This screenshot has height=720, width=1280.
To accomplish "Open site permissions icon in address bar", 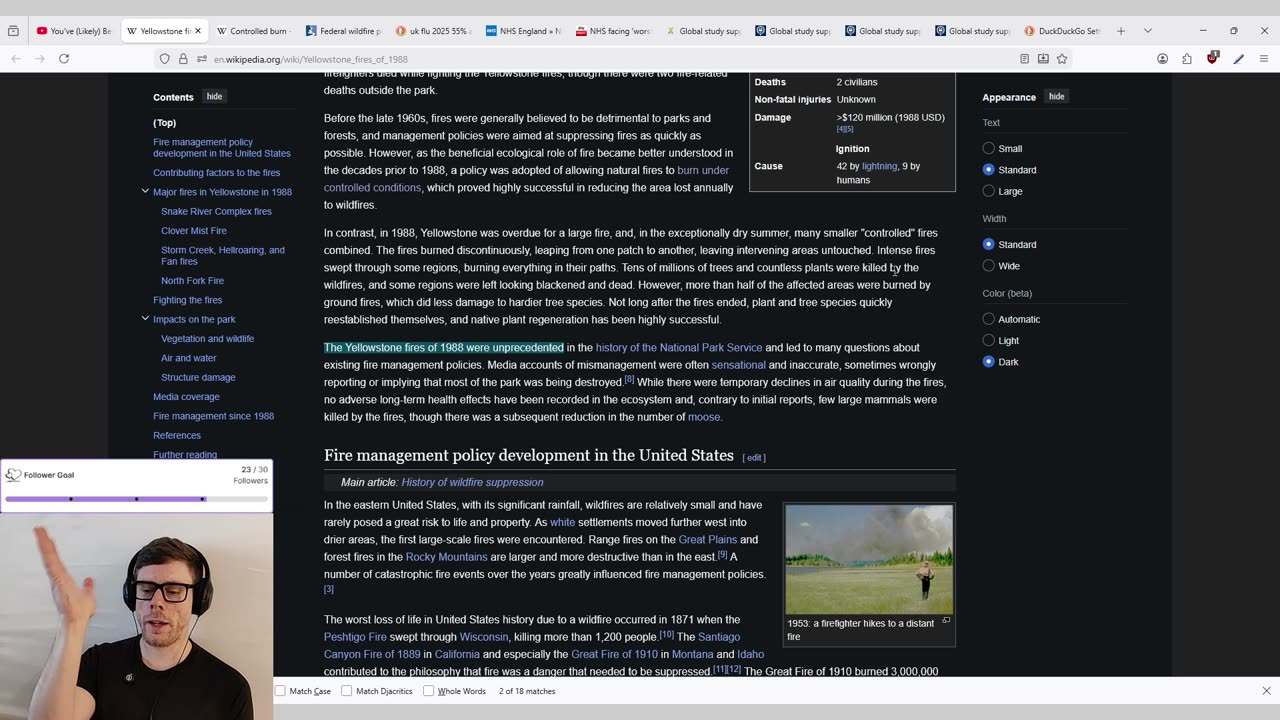I will click(201, 59).
